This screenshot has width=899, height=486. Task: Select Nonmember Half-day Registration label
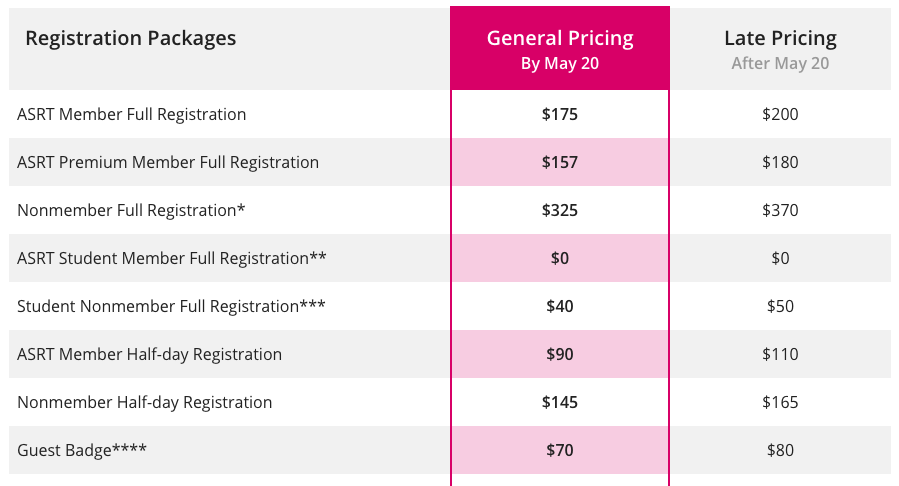point(145,402)
